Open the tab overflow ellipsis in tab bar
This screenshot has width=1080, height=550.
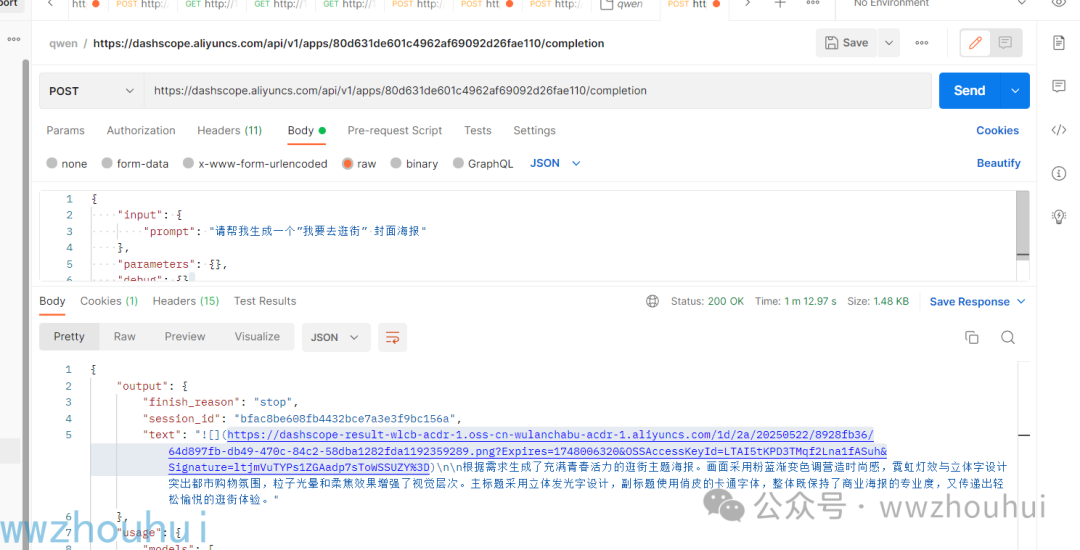[x=813, y=3]
